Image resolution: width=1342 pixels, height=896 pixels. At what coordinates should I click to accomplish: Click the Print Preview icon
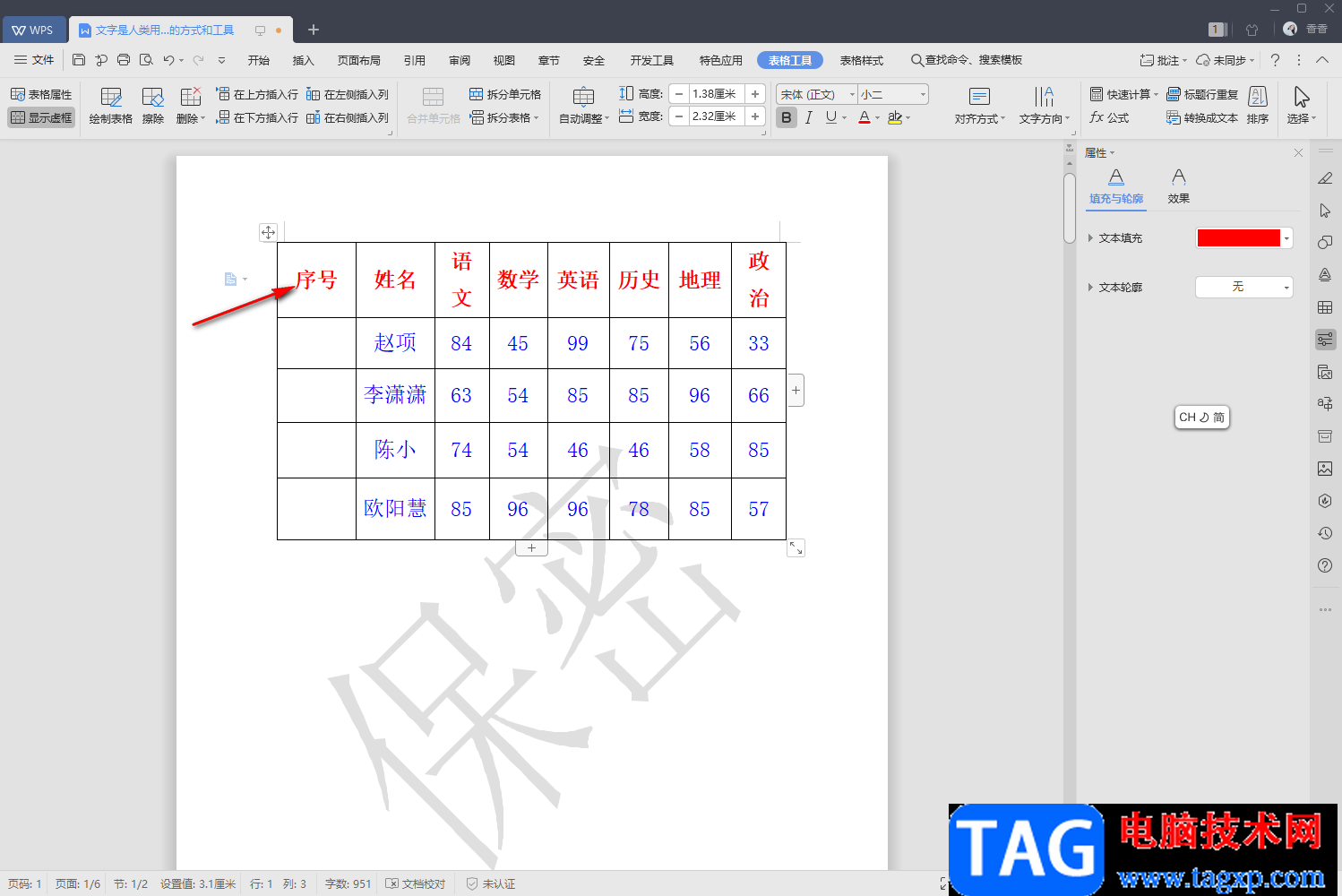coord(146,60)
